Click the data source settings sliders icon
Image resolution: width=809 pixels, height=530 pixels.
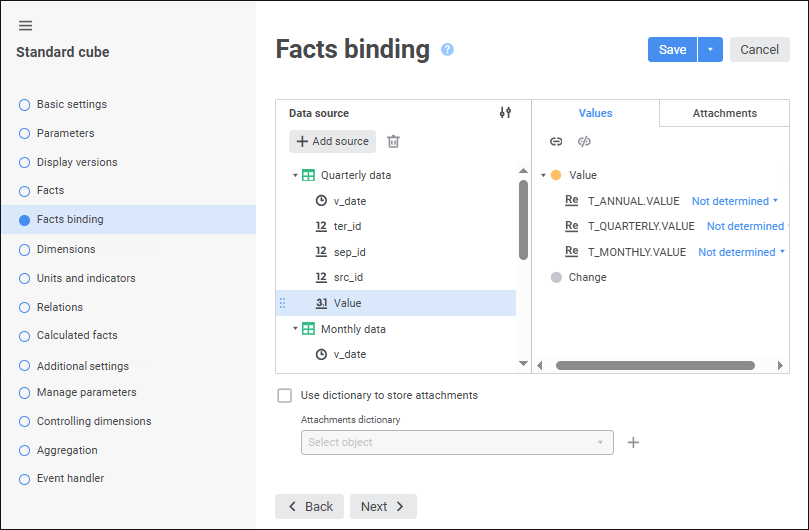[505, 113]
